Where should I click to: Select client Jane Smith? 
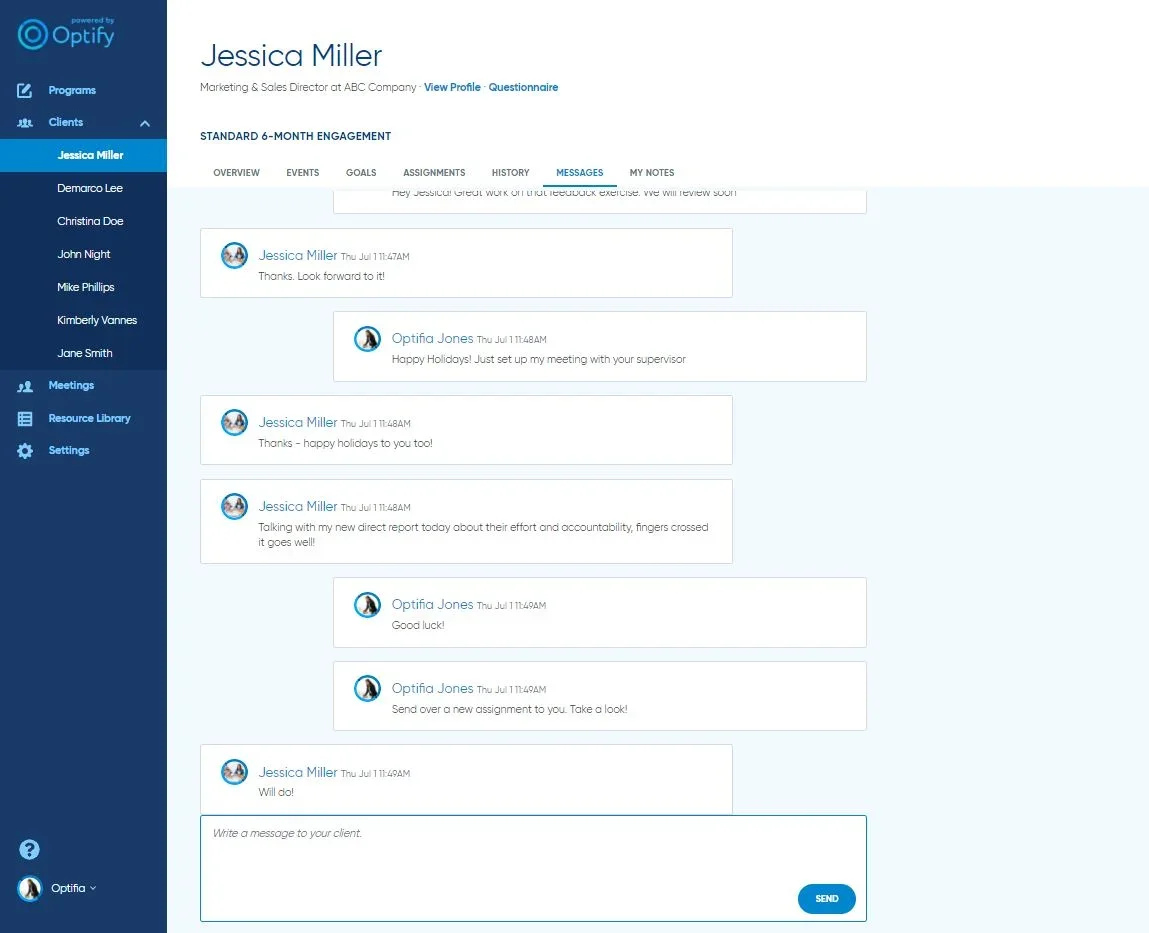pyautogui.click(x=84, y=353)
